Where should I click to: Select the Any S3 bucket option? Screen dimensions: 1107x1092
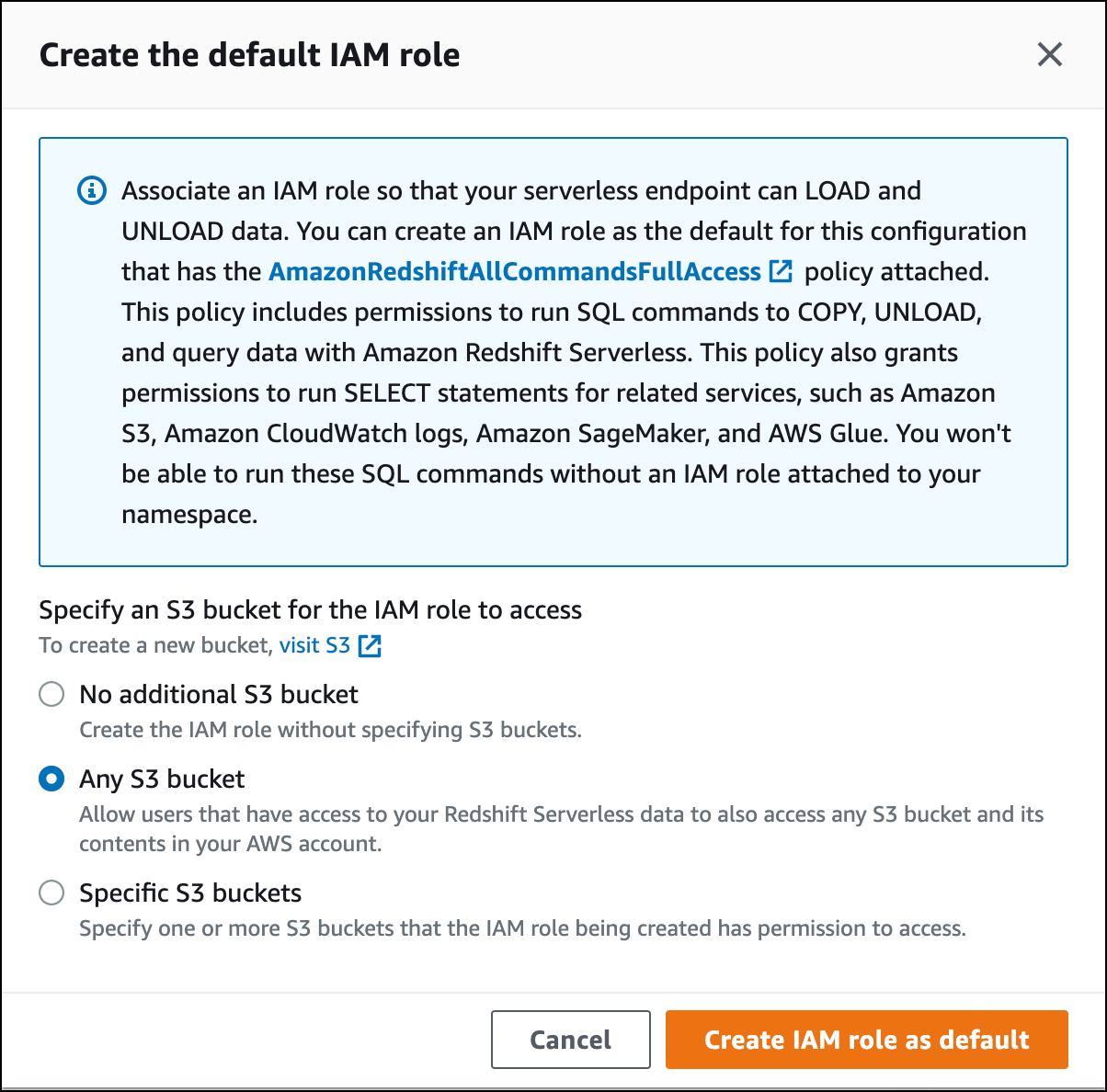click(51, 779)
